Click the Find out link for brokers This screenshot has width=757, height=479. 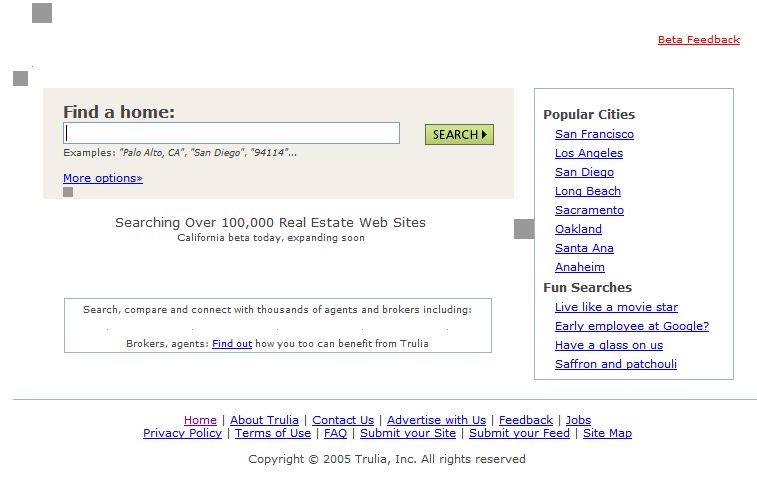pos(232,344)
